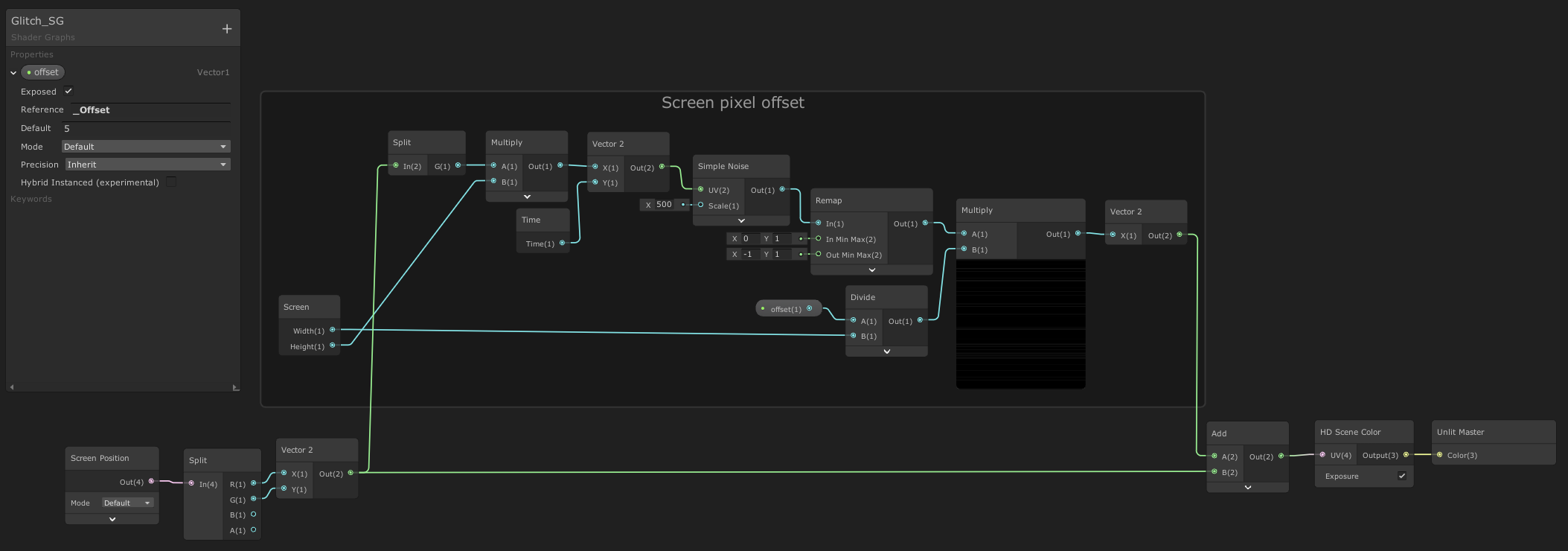Click the plus icon to add property
Viewport: 1568px width, 551px height.
tap(227, 29)
